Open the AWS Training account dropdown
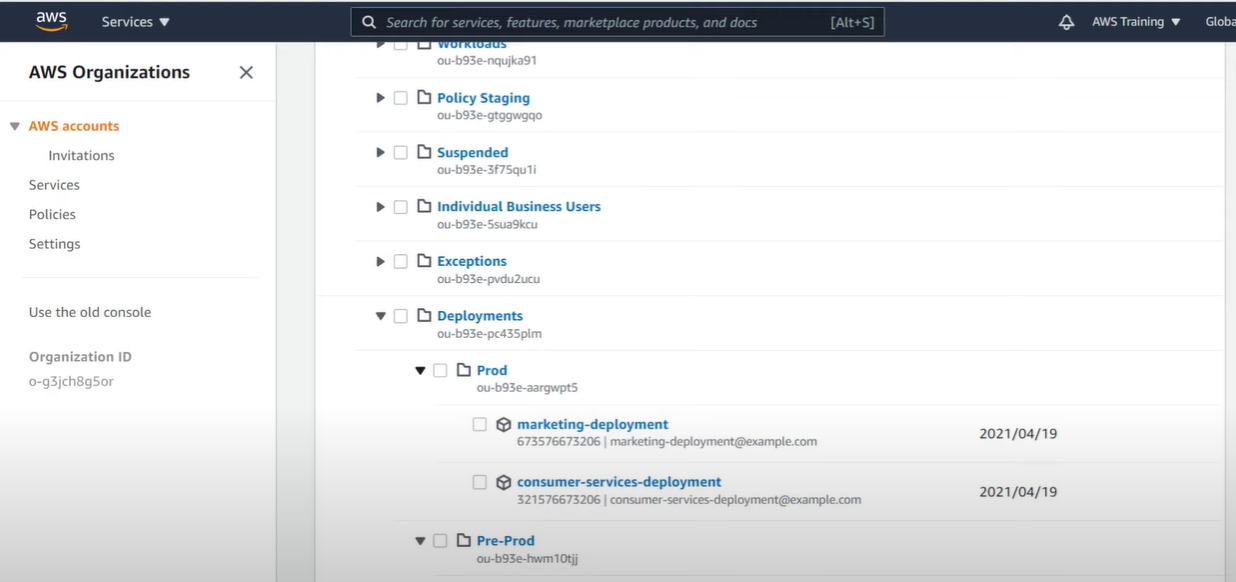This screenshot has width=1236, height=582. 1136,22
